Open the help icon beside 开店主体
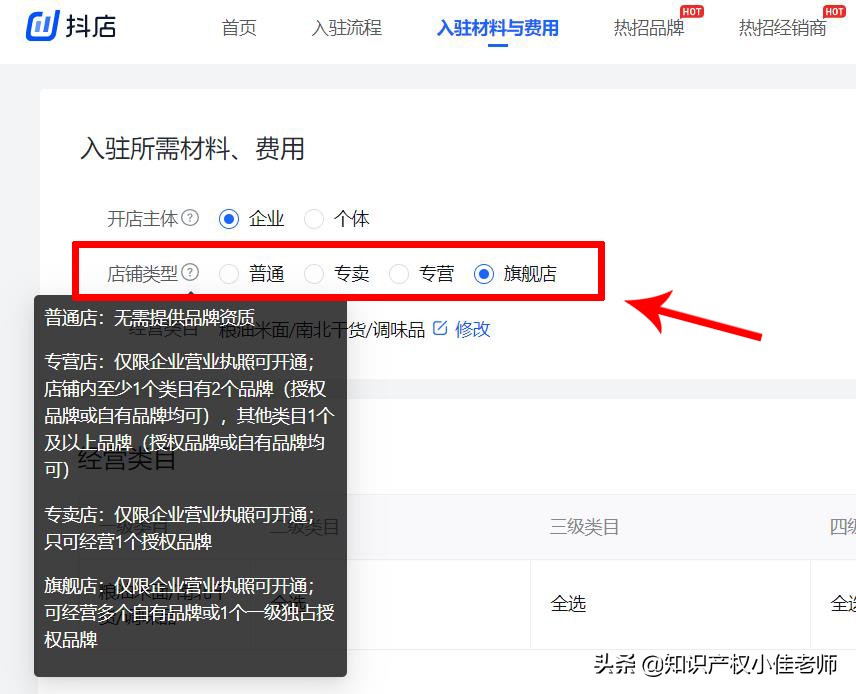The width and height of the screenshot is (856, 694). pos(192,218)
